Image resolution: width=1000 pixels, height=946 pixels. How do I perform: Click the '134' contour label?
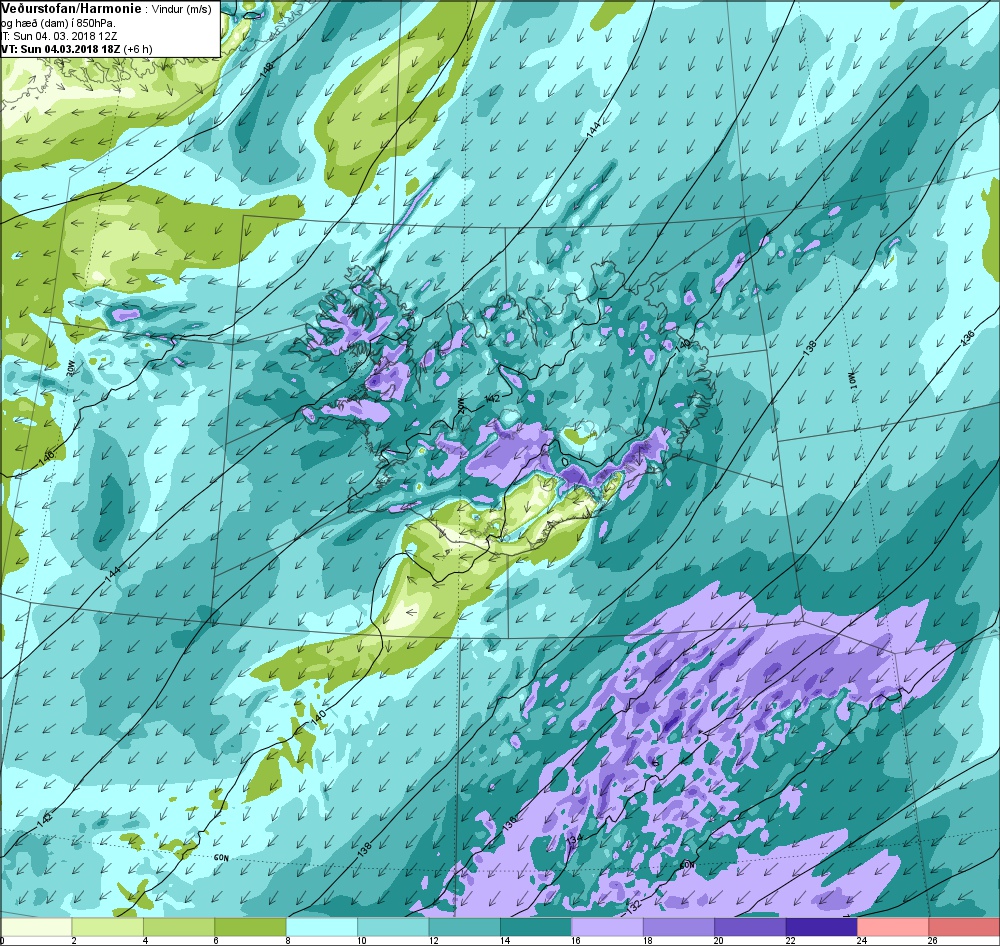[x=575, y=841]
